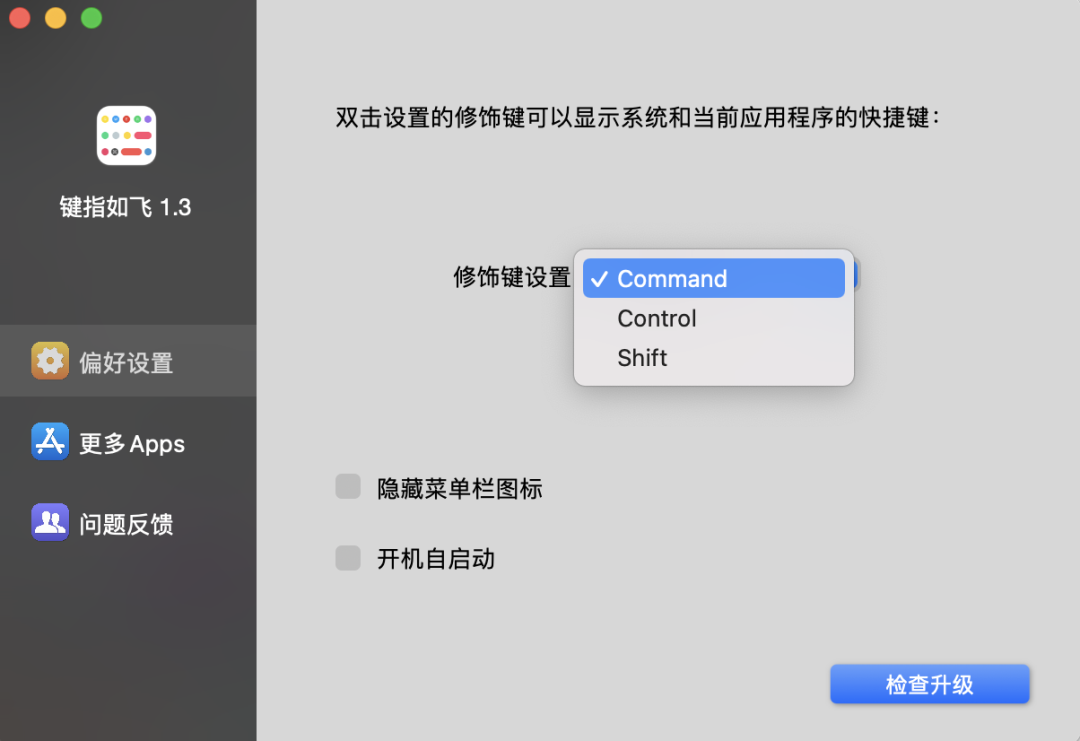The image size is (1080, 741).
Task: Toggle the 开机自启动 checkbox
Action: coord(348,558)
